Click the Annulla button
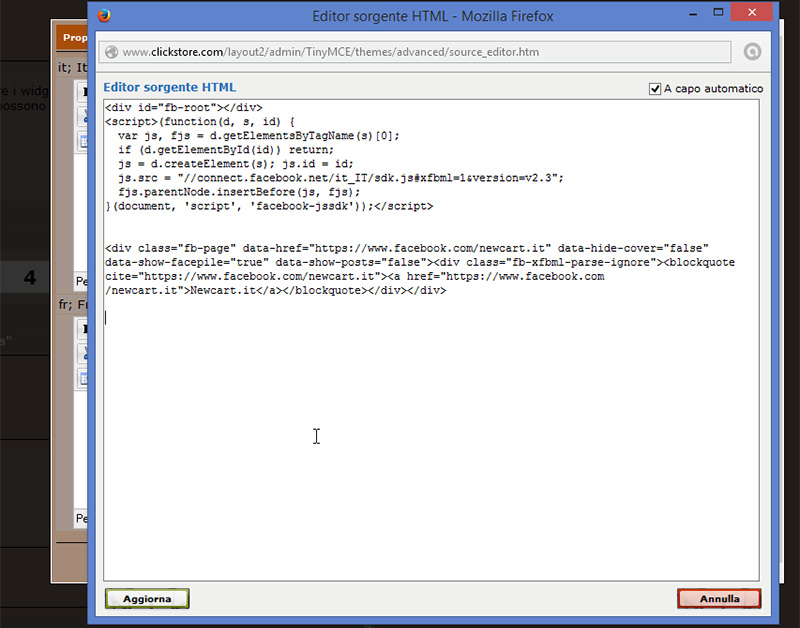 [x=719, y=598]
